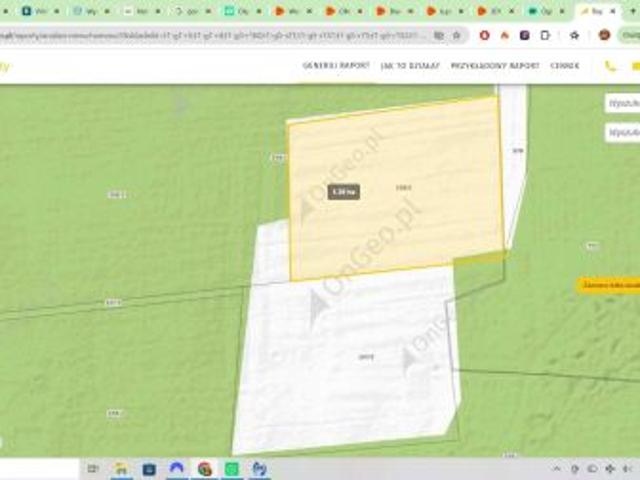Open the Jak to działa menu item
Image resolution: width=640 pixels, height=480 pixels.
pyautogui.click(x=410, y=65)
